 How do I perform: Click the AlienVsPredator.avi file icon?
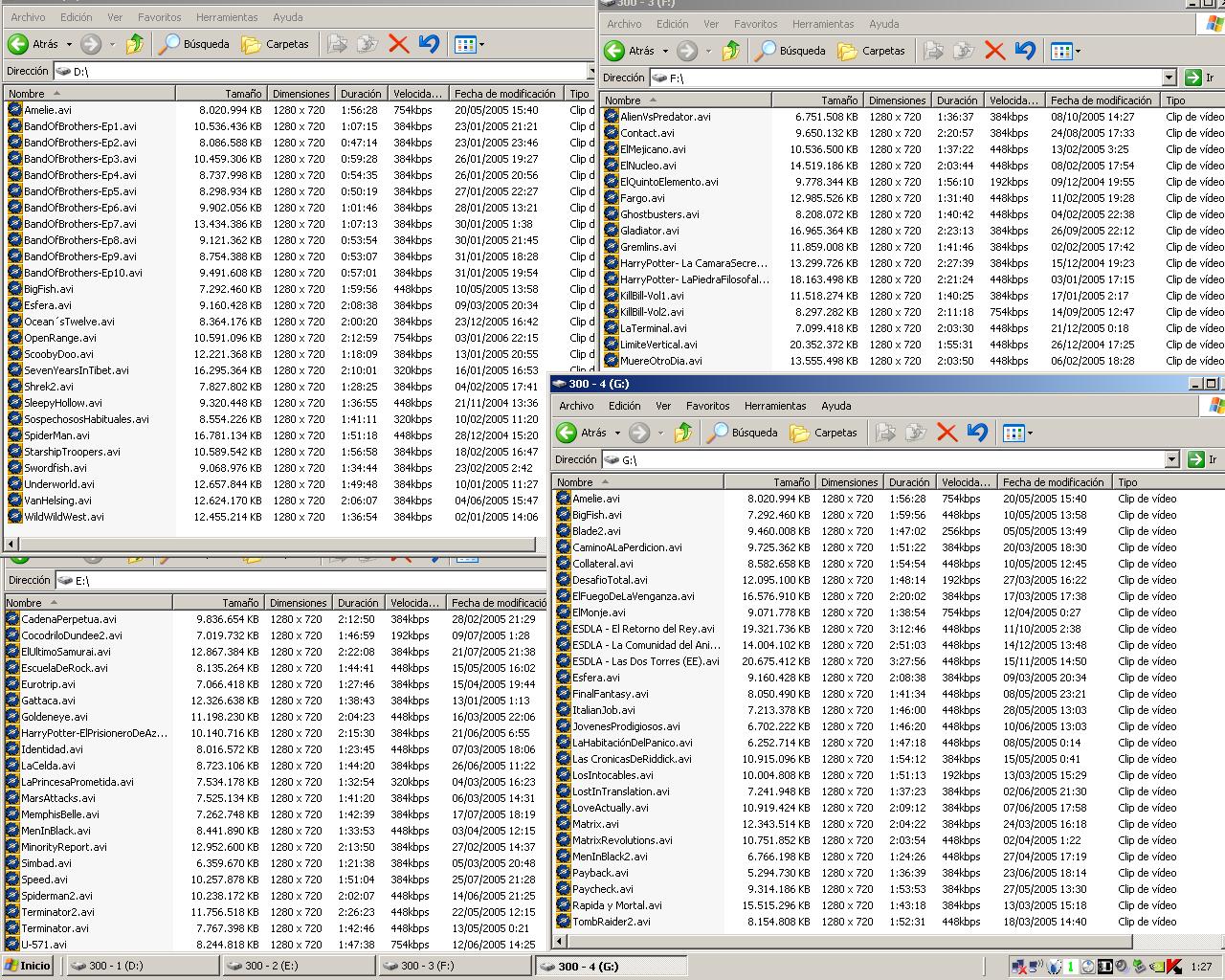(612, 117)
